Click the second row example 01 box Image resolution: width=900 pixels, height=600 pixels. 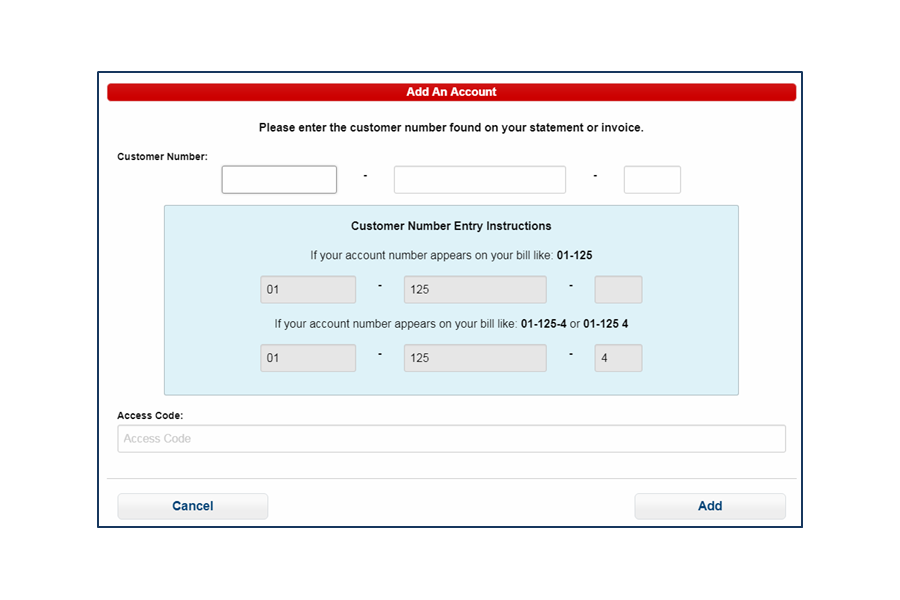coord(308,358)
